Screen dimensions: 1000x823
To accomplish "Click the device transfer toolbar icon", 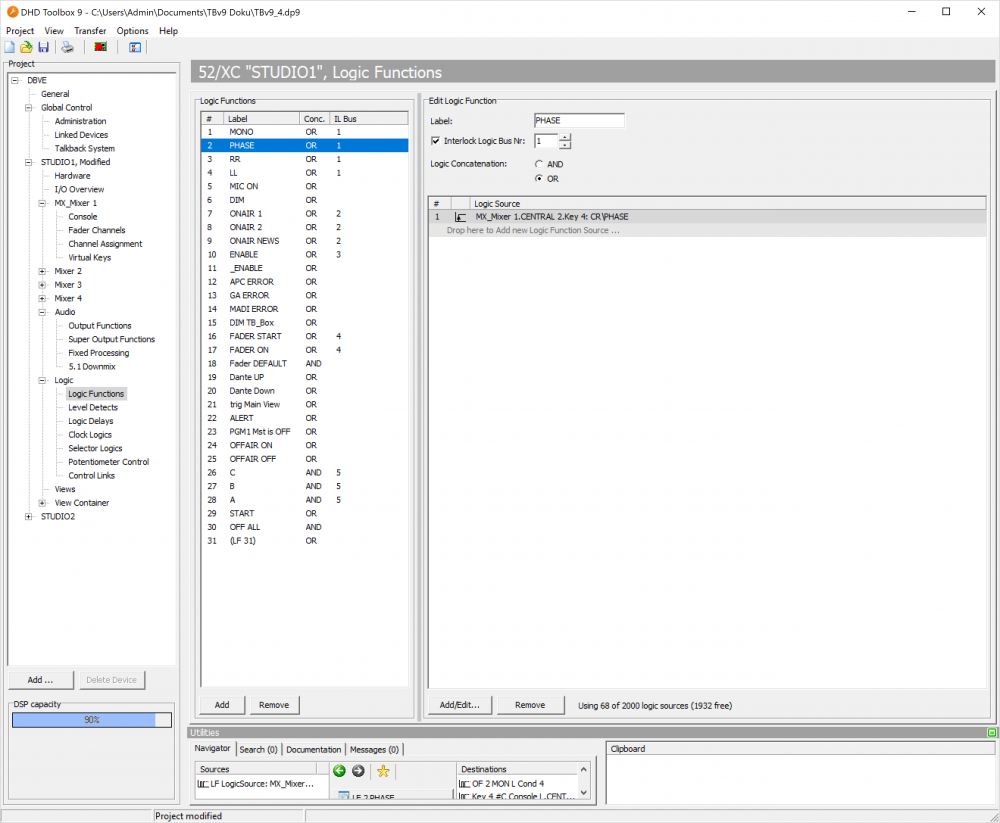I will point(99,47).
